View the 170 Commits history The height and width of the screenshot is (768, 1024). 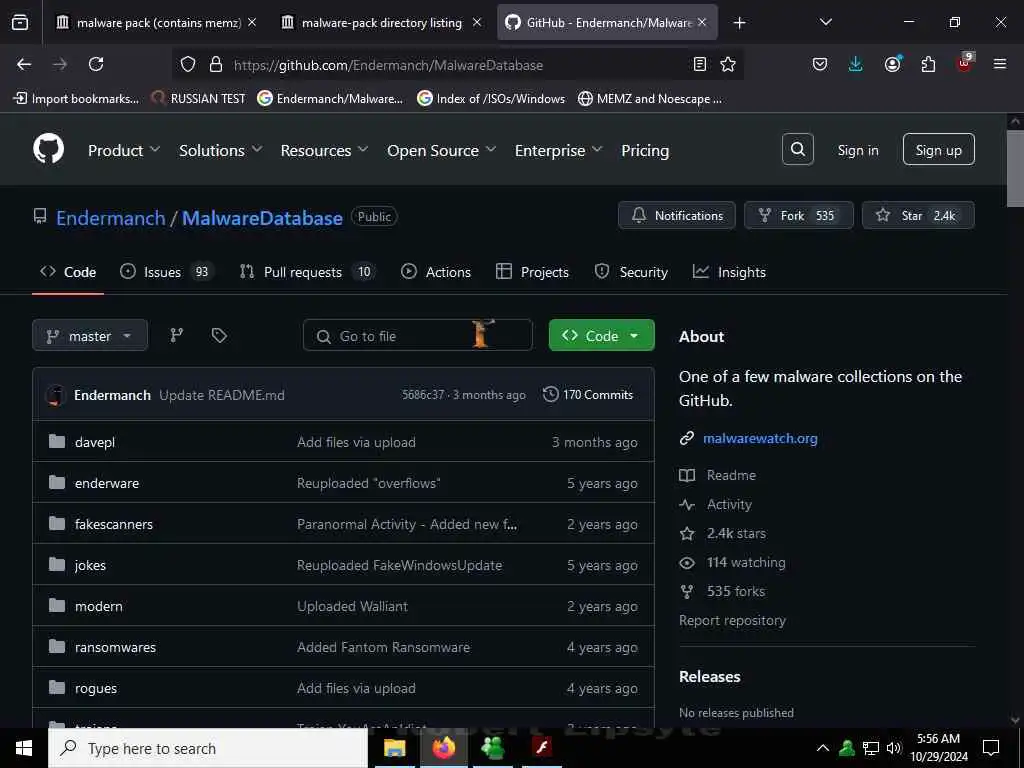coord(588,394)
